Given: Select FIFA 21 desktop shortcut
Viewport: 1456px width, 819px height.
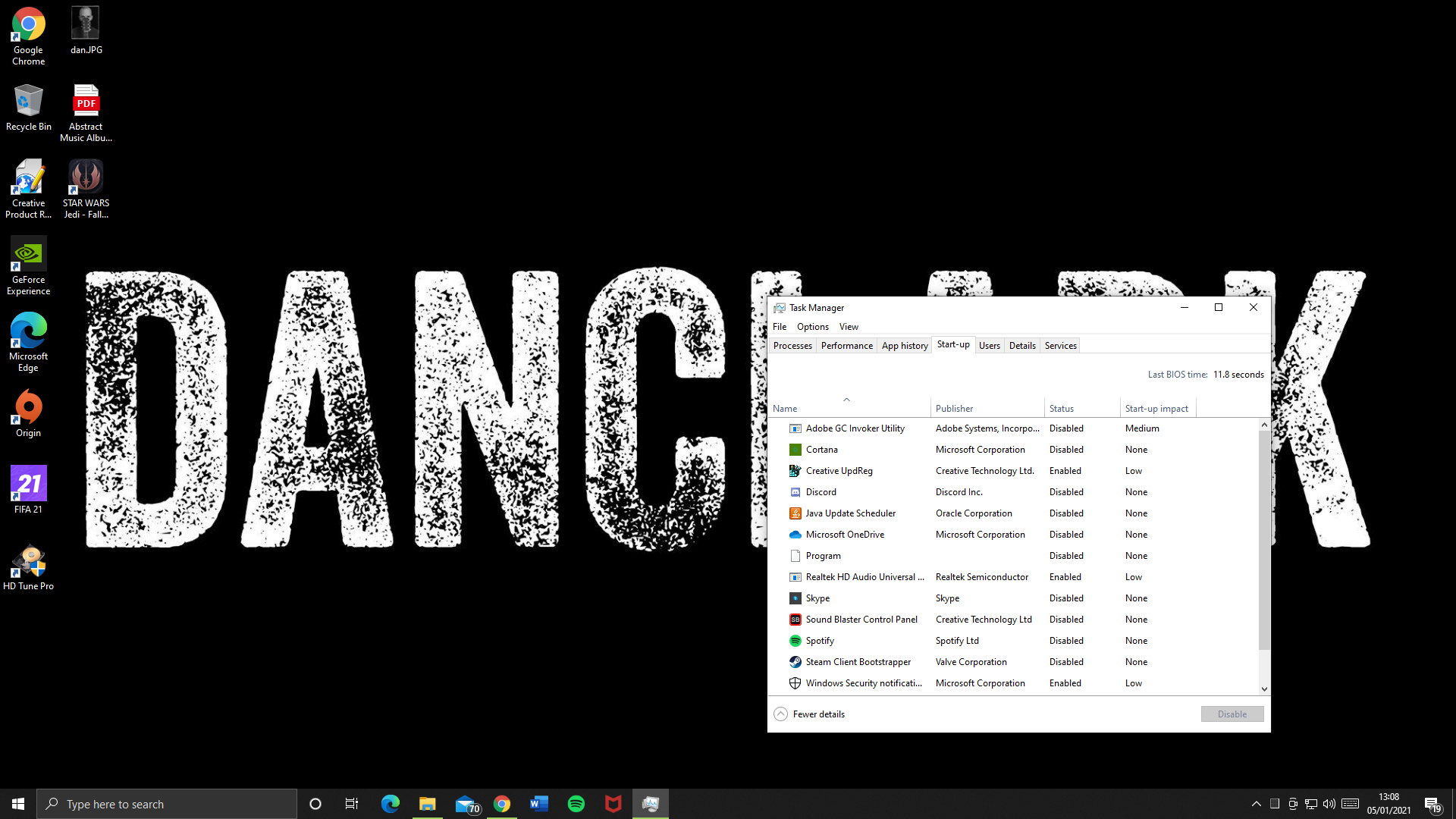Looking at the screenshot, I should [x=28, y=491].
